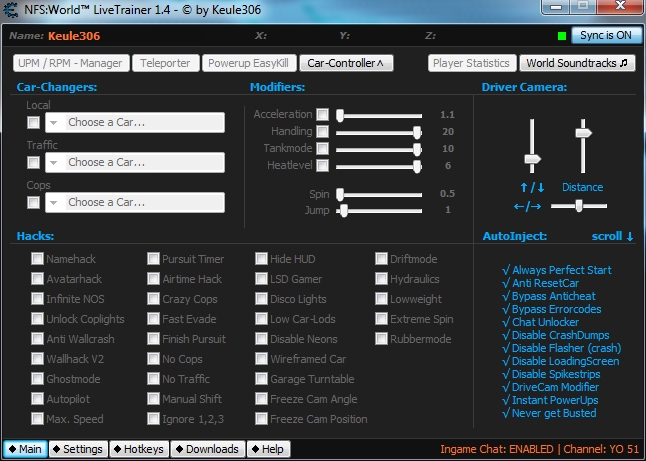Click the Tankmode slider

tap(379, 149)
